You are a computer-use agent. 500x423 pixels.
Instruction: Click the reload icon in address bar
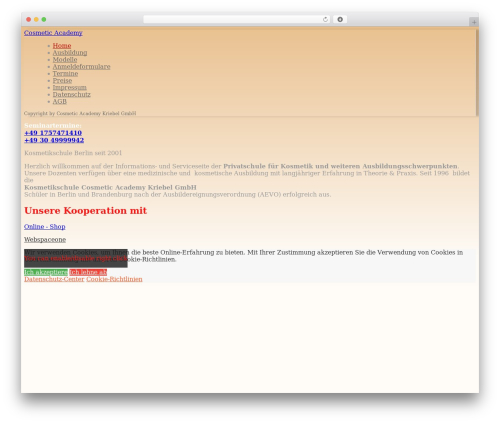coord(325,20)
